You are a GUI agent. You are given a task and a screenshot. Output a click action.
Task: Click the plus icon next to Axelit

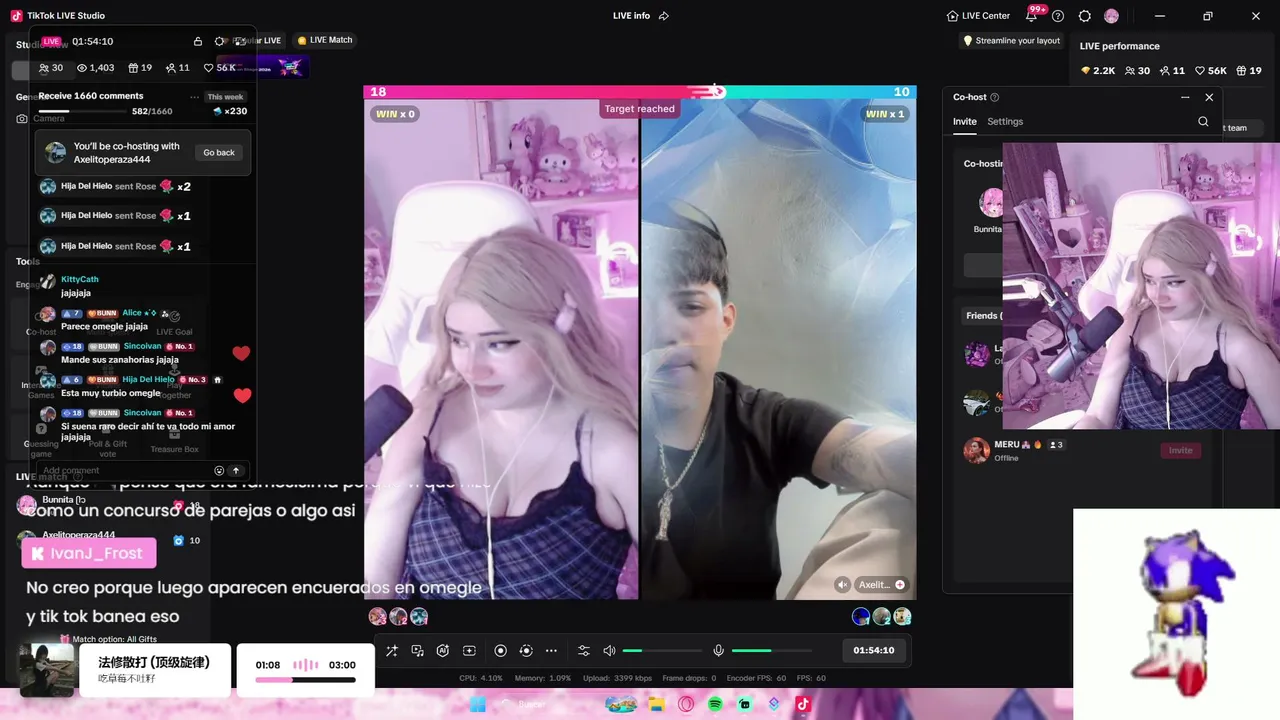[900, 585]
